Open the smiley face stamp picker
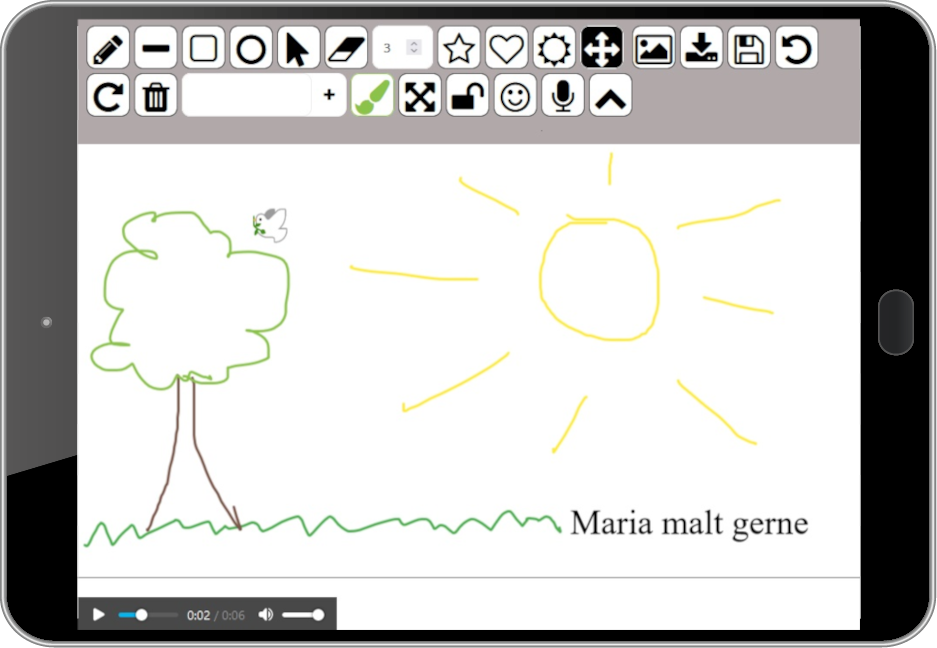This screenshot has width=937, height=648. pos(515,96)
